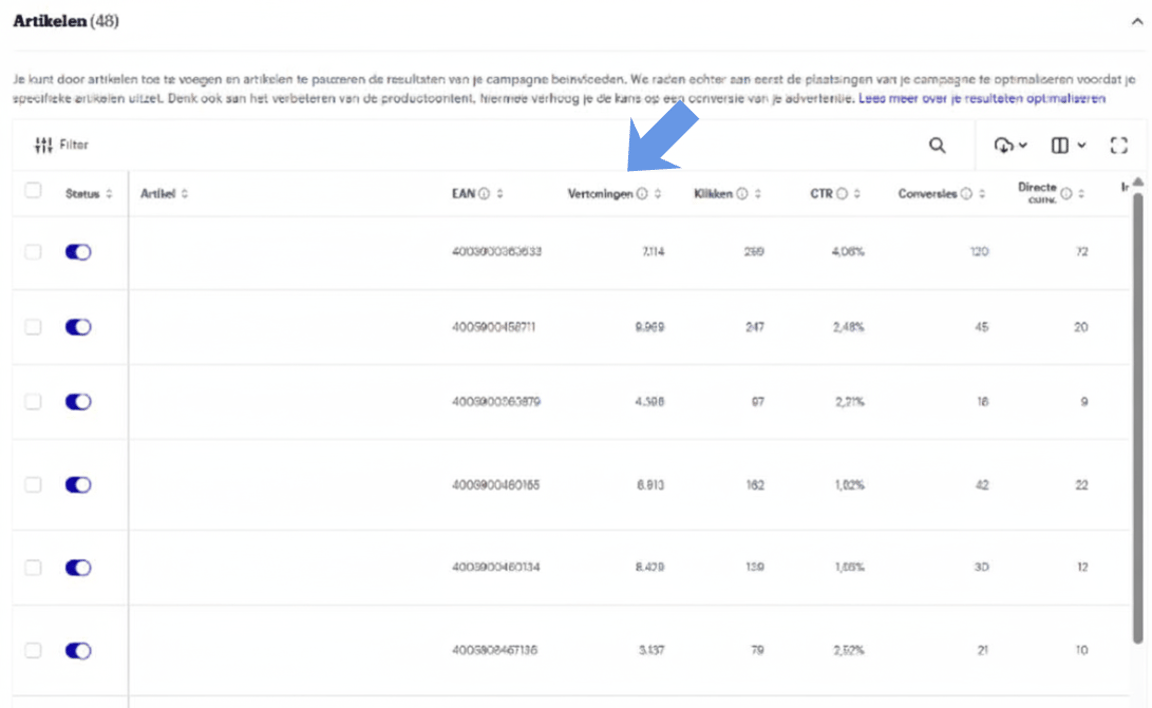The image size is (1152, 708).
Task: Select checkbox for EAN 4003900363633 row
Action: pyautogui.click(x=33, y=252)
